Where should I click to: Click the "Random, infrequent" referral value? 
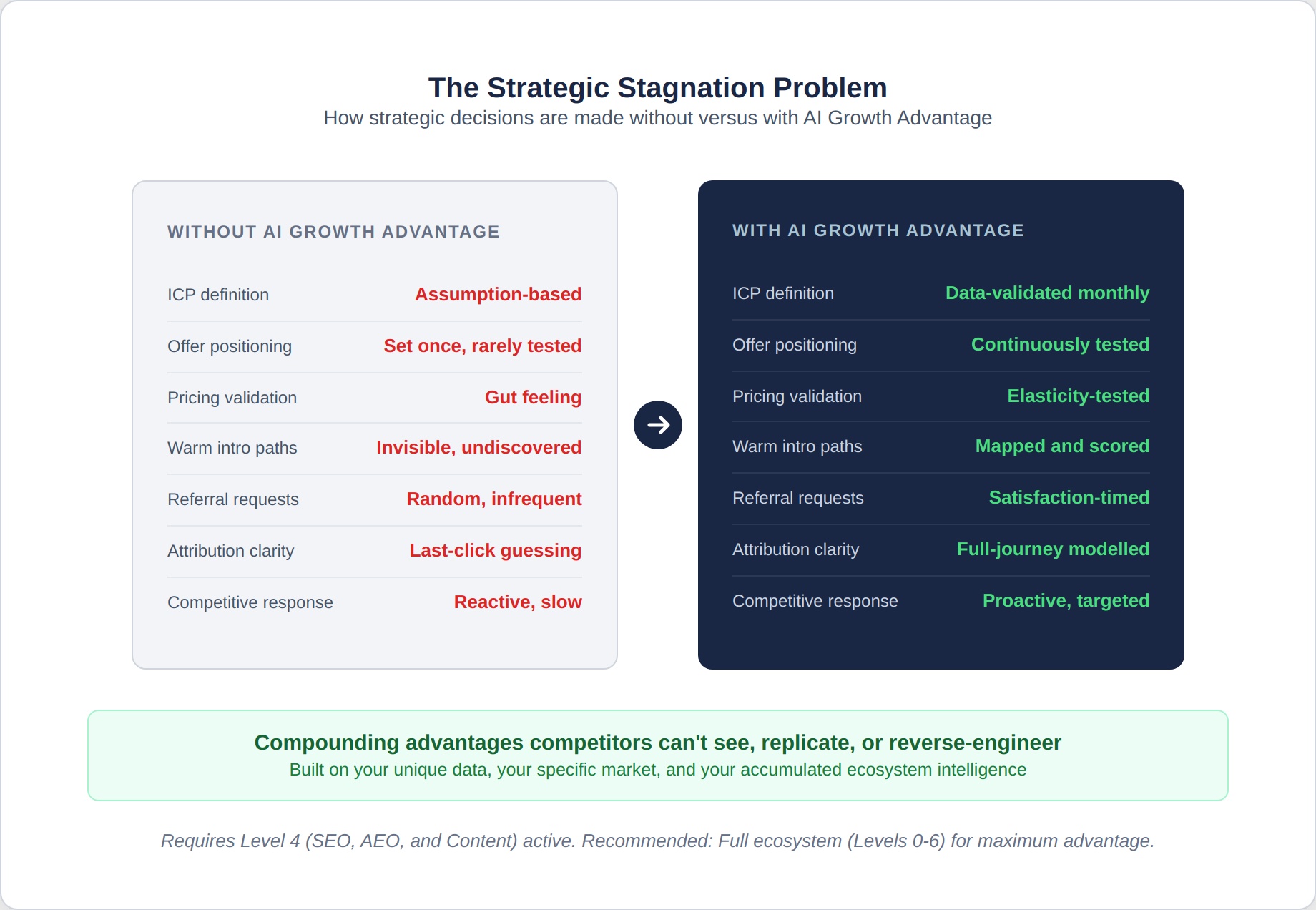(493, 499)
